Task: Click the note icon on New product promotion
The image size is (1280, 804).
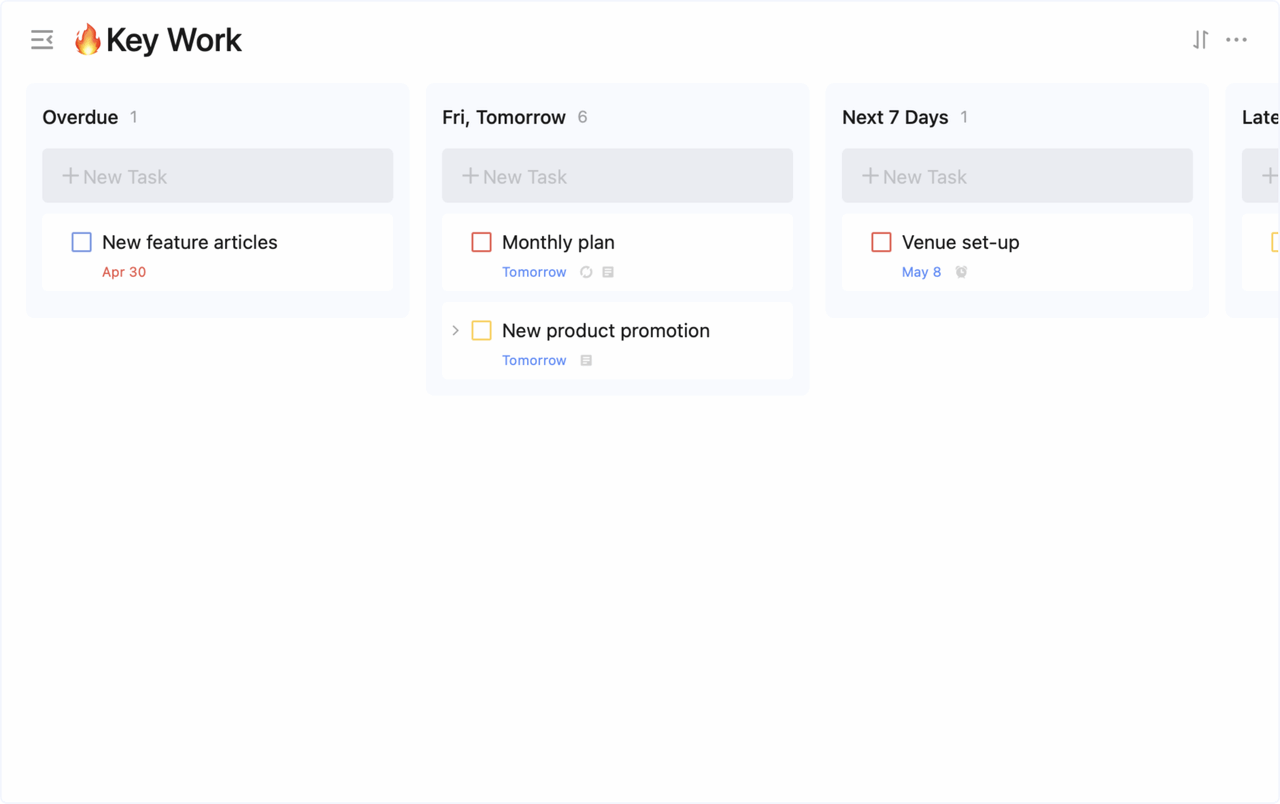Action: [587, 360]
